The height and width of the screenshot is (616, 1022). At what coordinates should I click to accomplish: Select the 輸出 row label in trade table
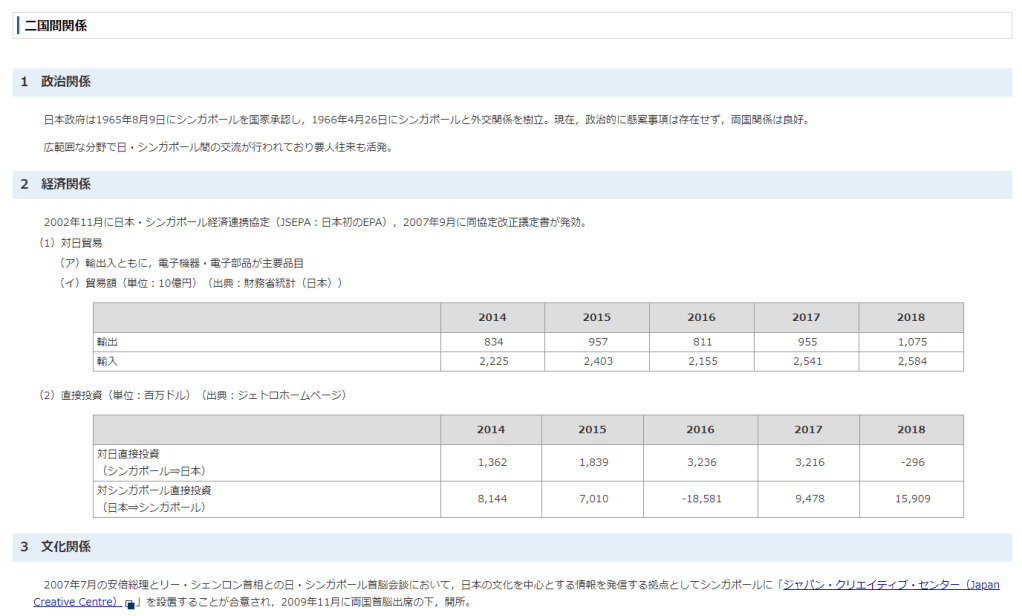pyautogui.click(x=107, y=342)
